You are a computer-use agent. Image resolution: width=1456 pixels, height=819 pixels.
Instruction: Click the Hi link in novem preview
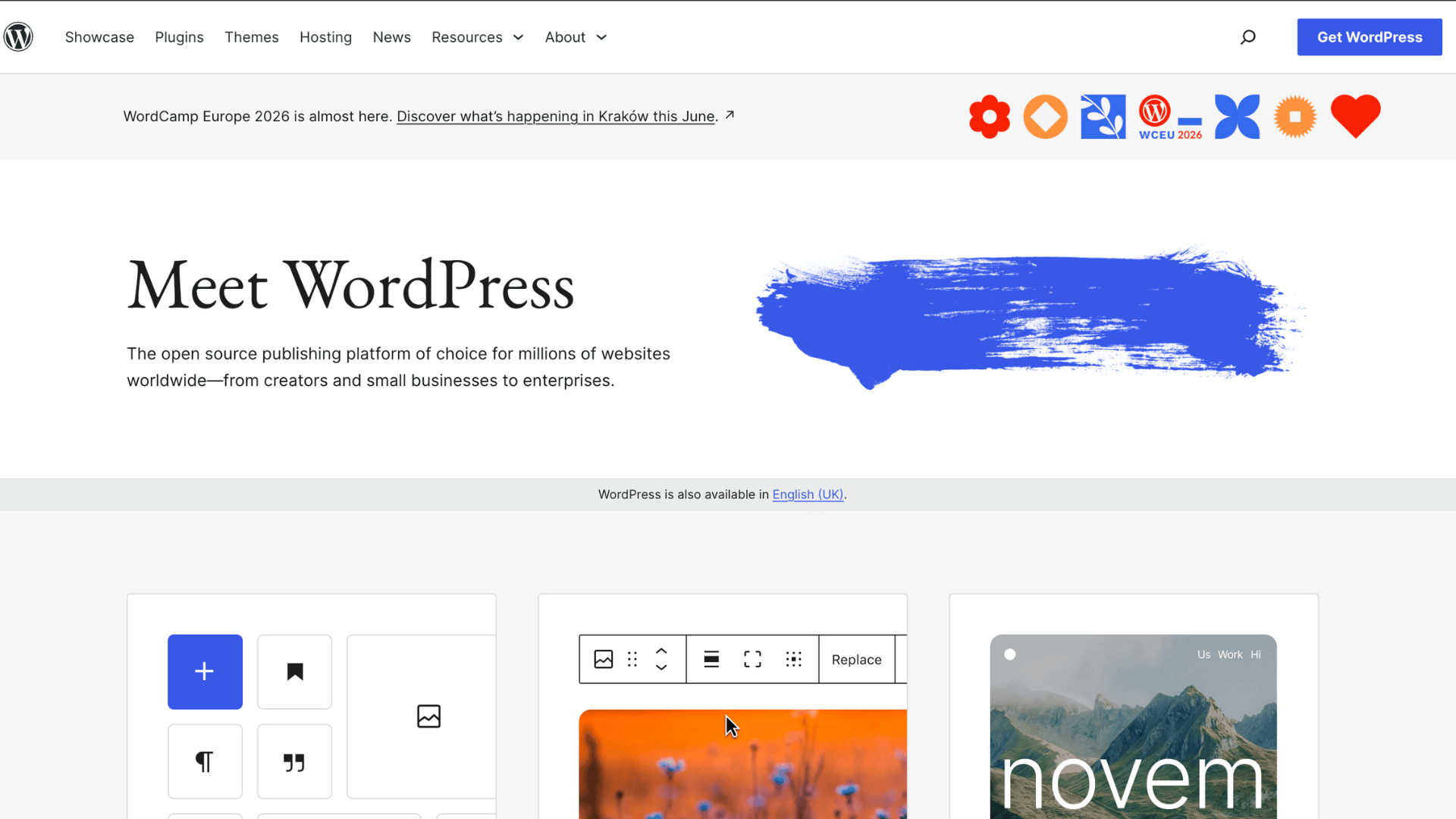pyautogui.click(x=1256, y=654)
